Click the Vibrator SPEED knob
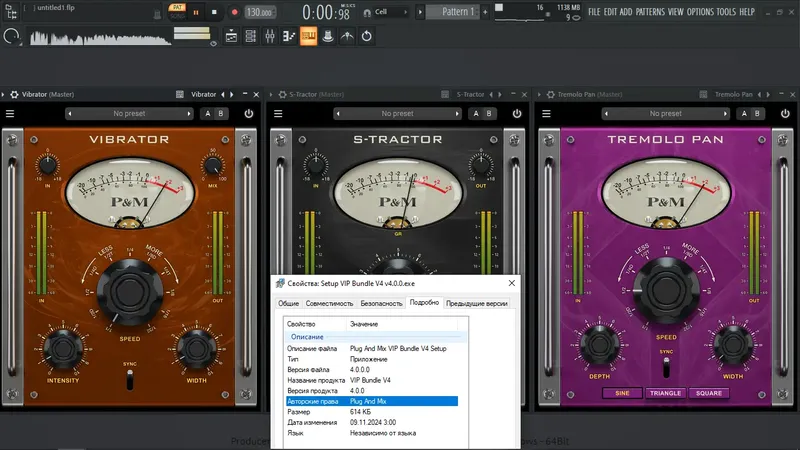800x450 pixels. click(x=130, y=292)
